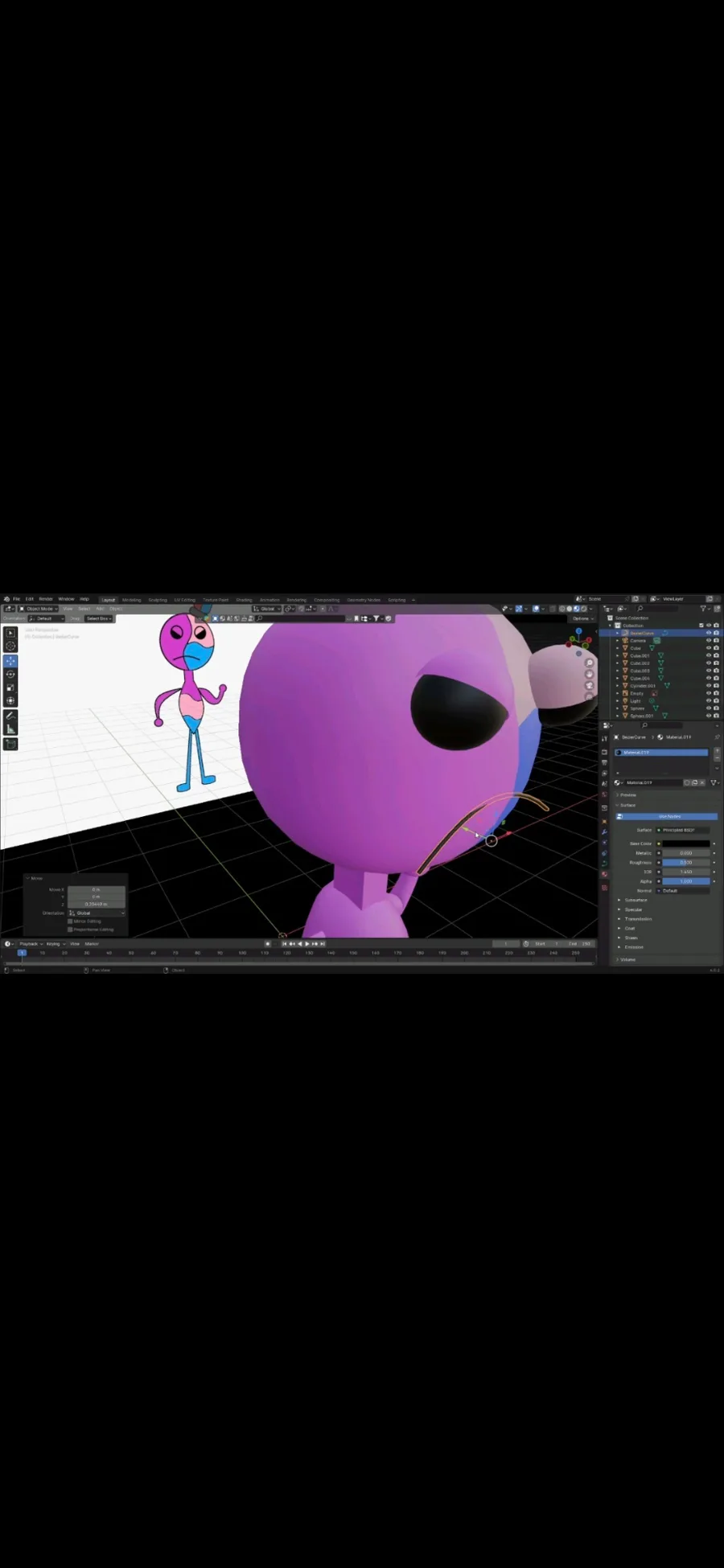Duplicate Material.019 with new material icon

[x=695, y=782]
